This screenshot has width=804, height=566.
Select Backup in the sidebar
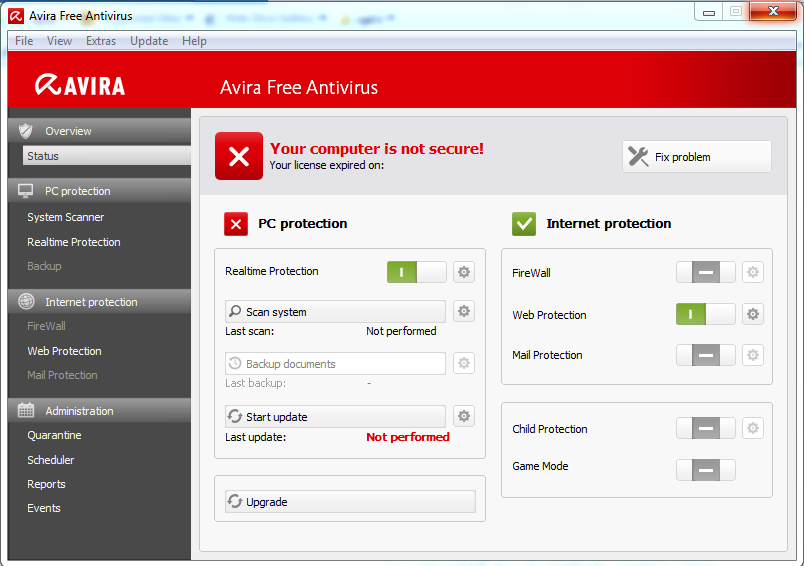pos(44,266)
